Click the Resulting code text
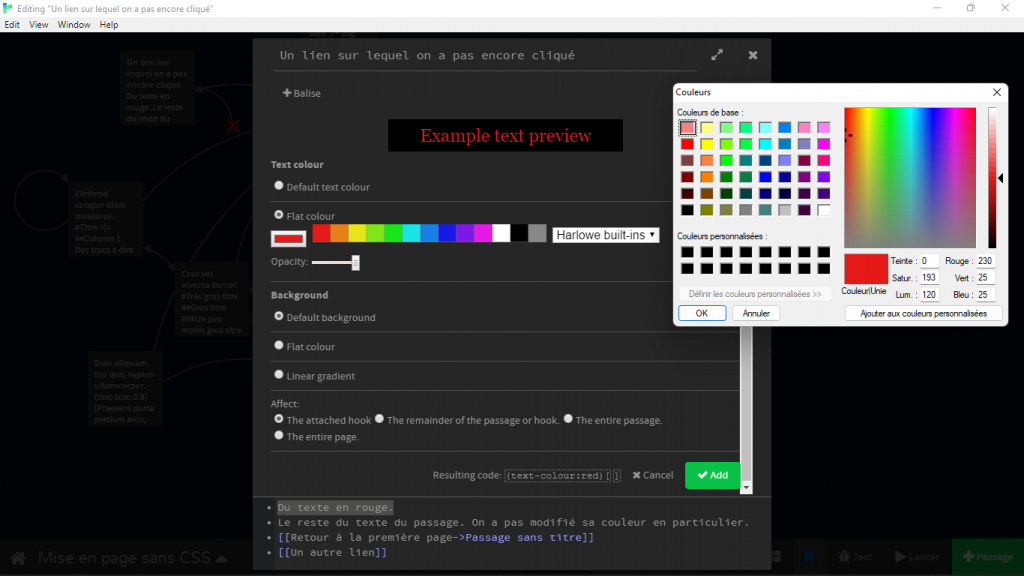The height and width of the screenshot is (576, 1024). [562, 475]
